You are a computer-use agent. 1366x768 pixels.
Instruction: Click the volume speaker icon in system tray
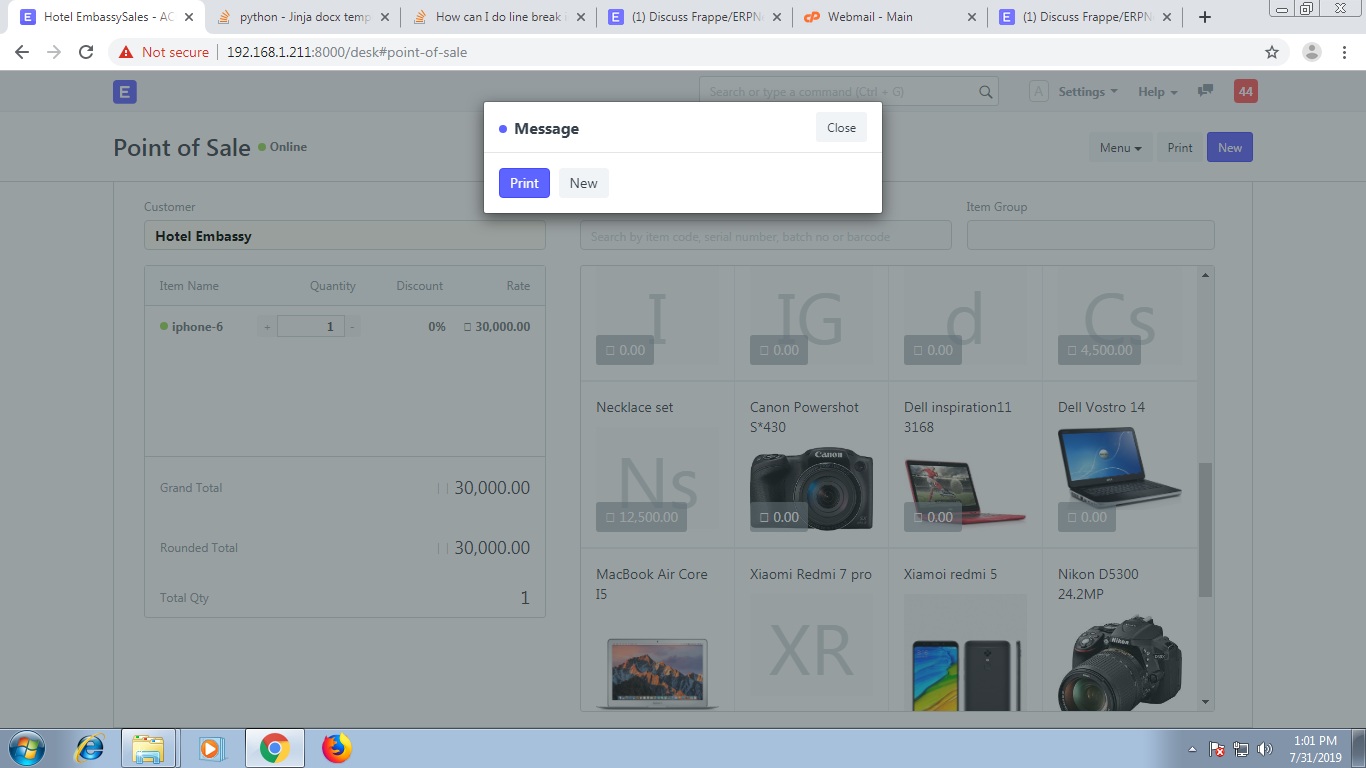click(x=1265, y=749)
